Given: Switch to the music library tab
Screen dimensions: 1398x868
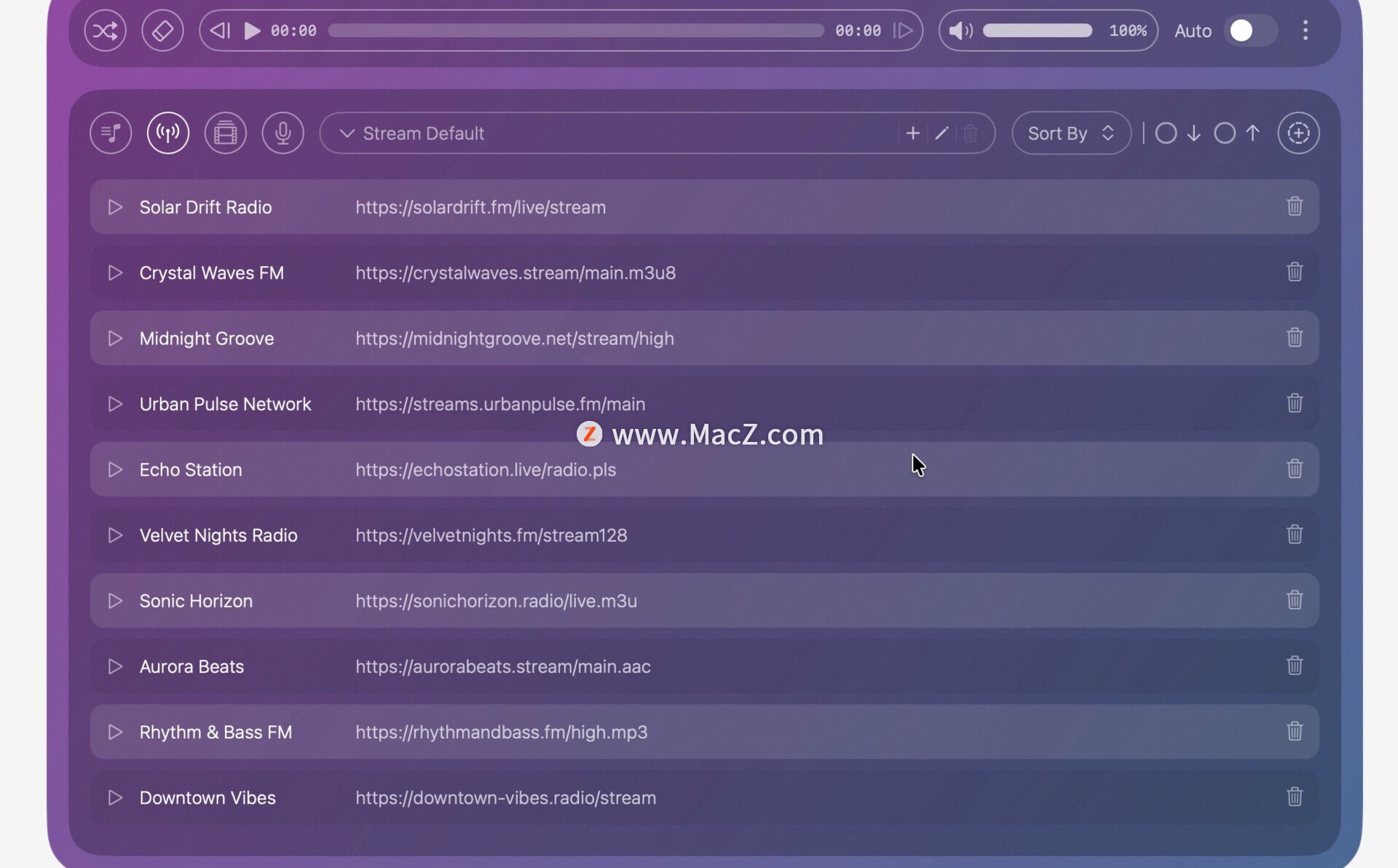Looking at the screenshot, I should (x=111, y=133).
